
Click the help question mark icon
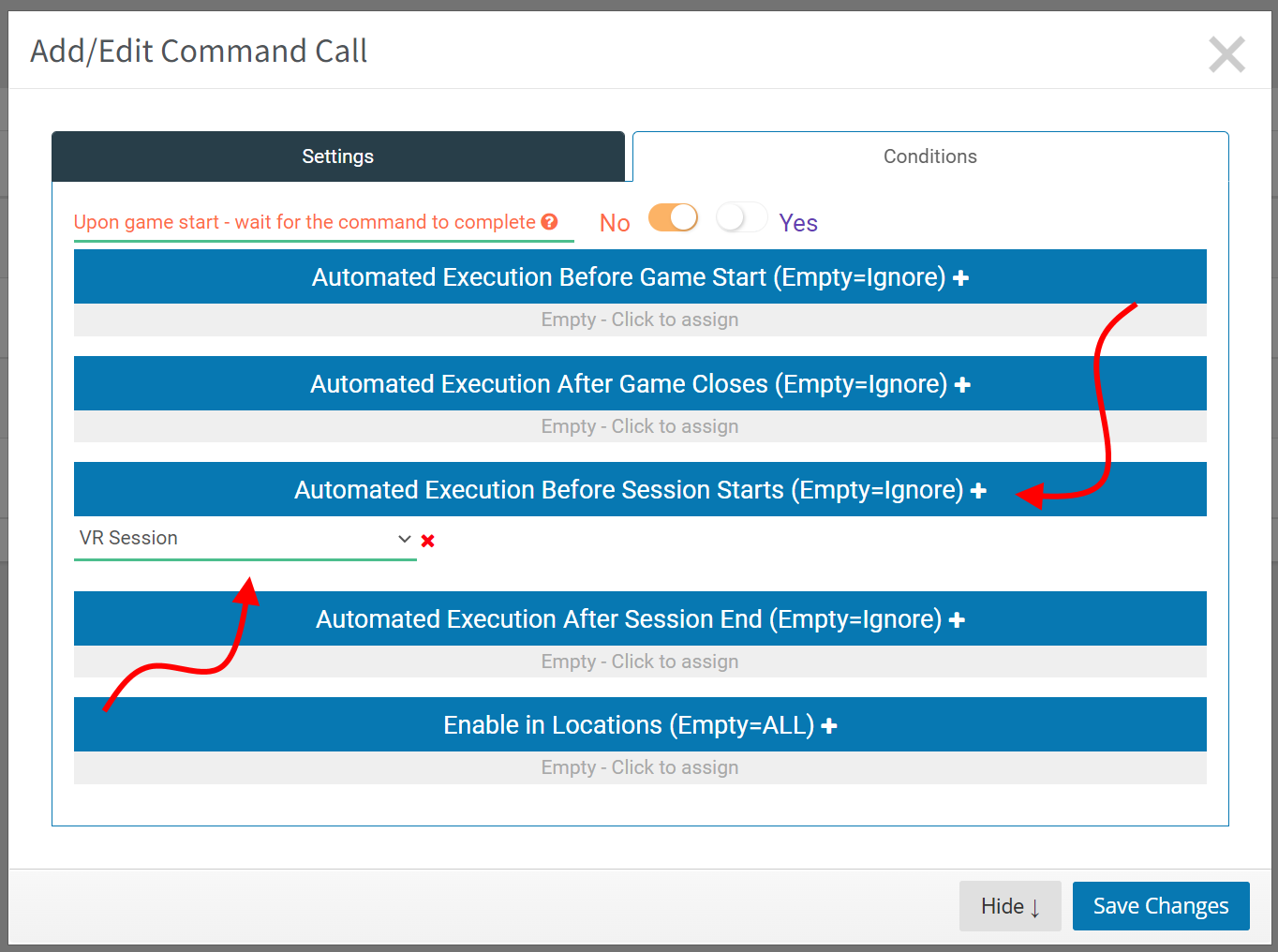[550, 222]
